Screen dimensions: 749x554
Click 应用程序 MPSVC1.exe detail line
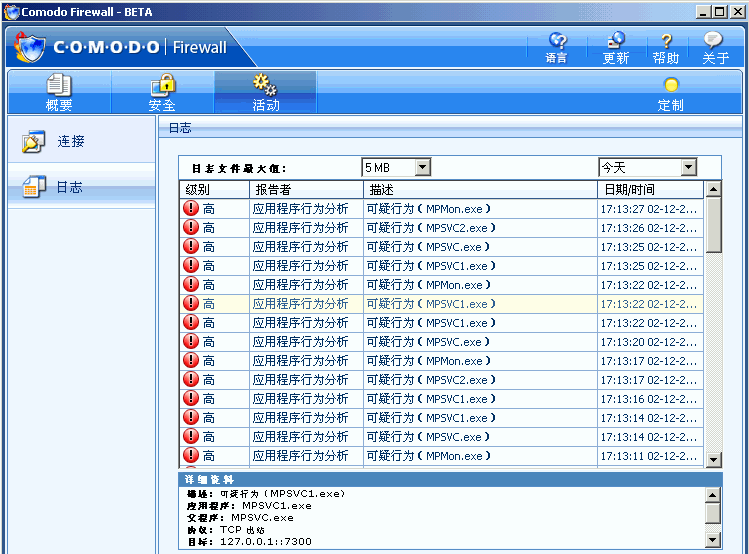(x=249, y=506)
